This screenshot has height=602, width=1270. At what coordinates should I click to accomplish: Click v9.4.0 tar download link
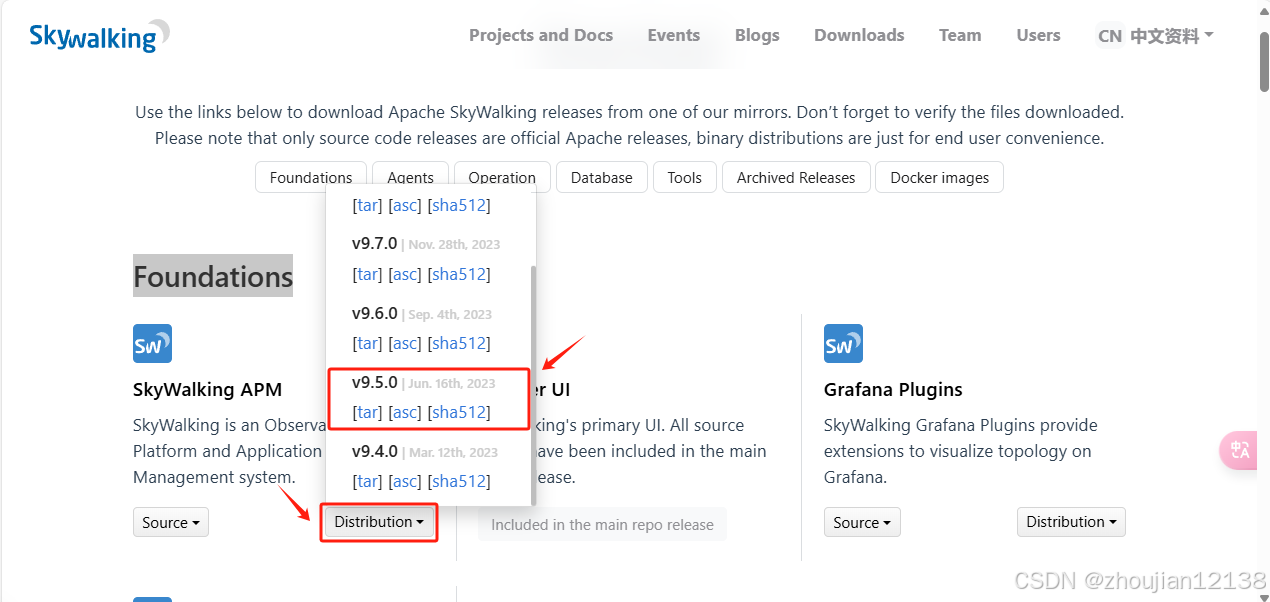point(368,481)
